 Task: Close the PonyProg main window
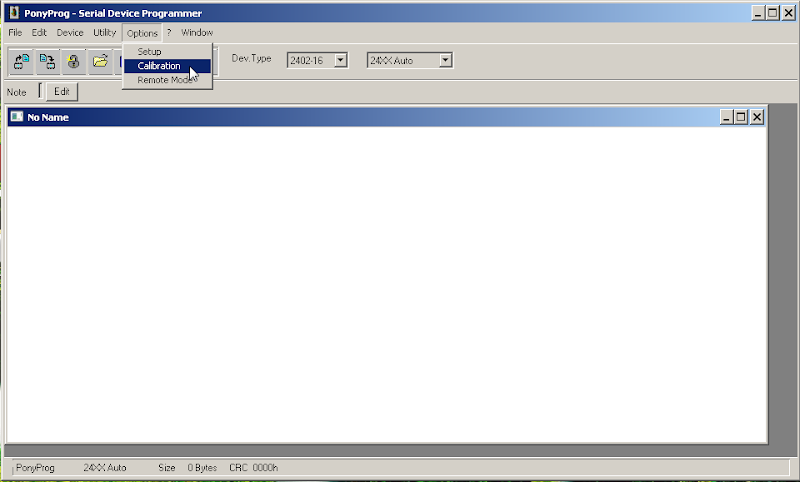click(788, 13)
